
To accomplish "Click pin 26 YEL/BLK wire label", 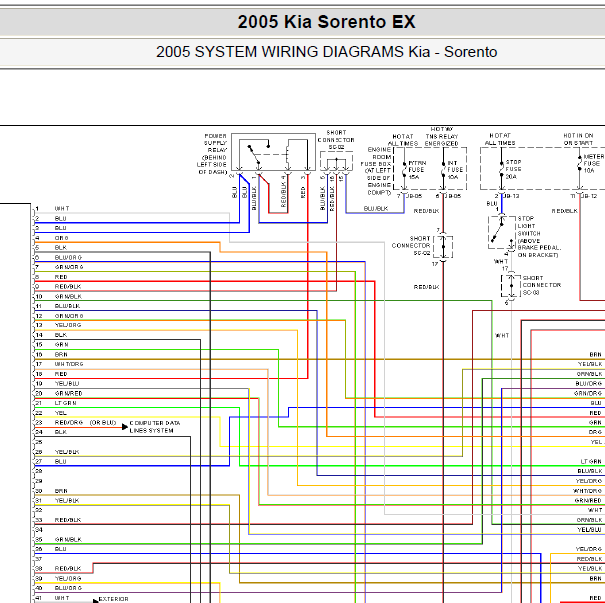I will [x=67, y=452].
